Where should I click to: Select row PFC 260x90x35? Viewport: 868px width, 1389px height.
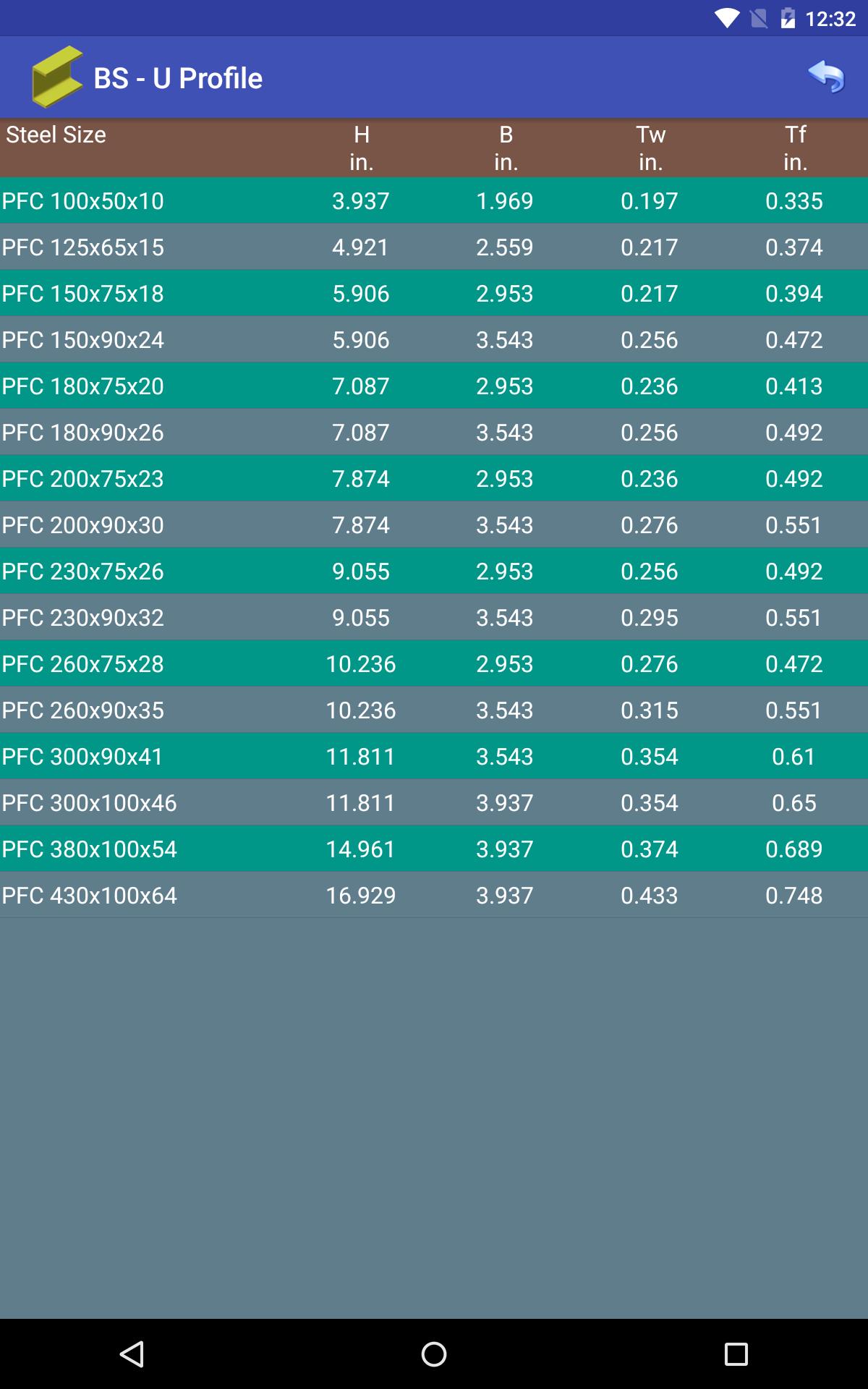434,710
